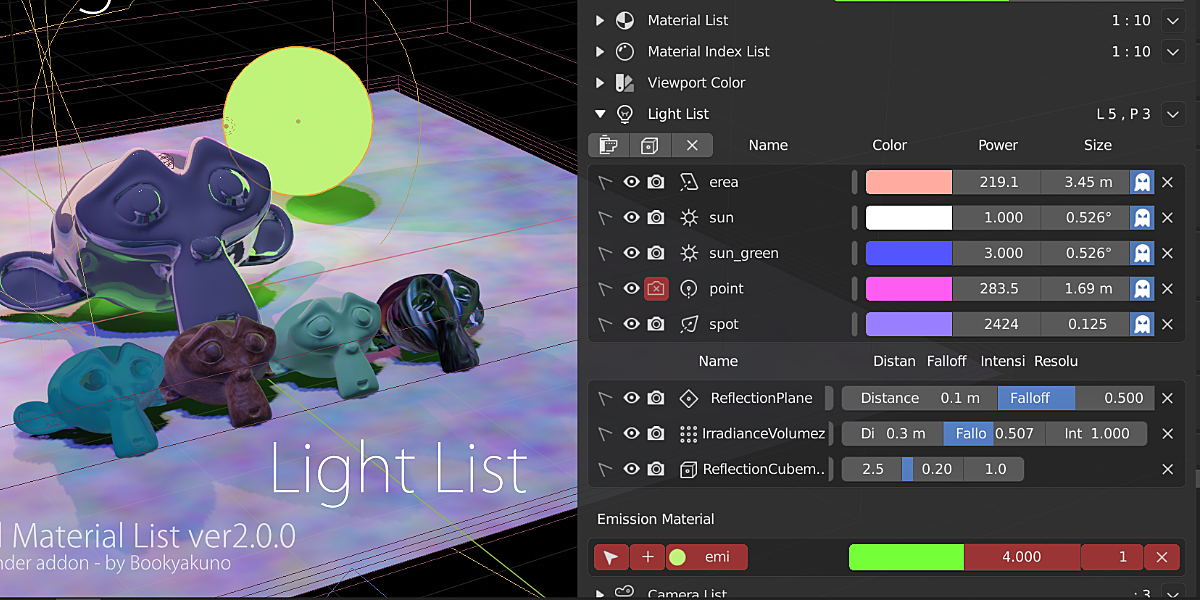The image size is (1200, 600).
Task: Expand the Viewport Color section
Action: click(600, 83)
